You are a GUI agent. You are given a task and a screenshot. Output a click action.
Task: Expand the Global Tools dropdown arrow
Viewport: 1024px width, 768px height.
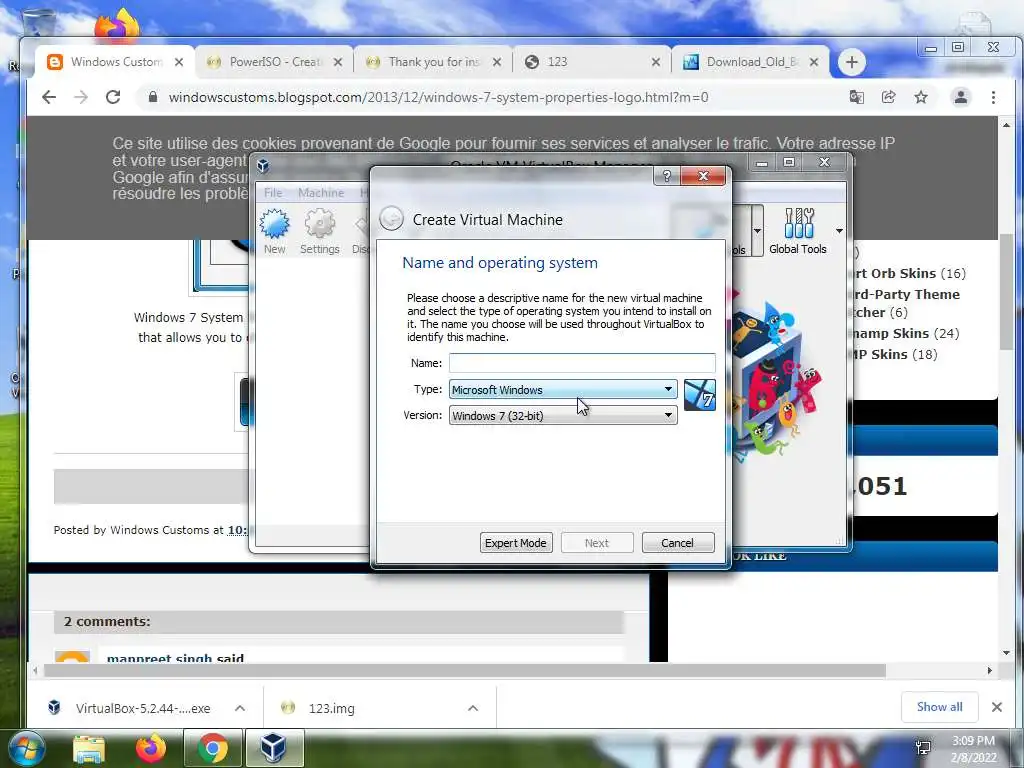(839, 231)
